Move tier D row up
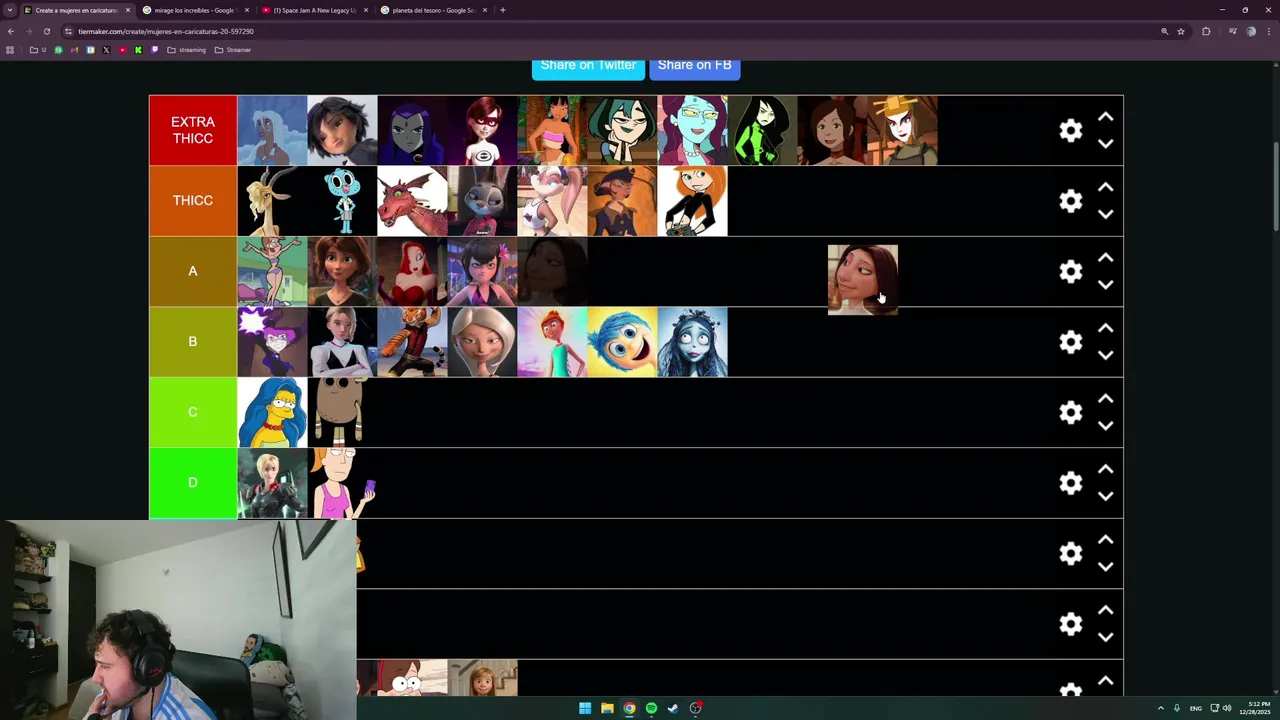The width and height of the screenshot is (1280, 720). [x=1105, y=469]
